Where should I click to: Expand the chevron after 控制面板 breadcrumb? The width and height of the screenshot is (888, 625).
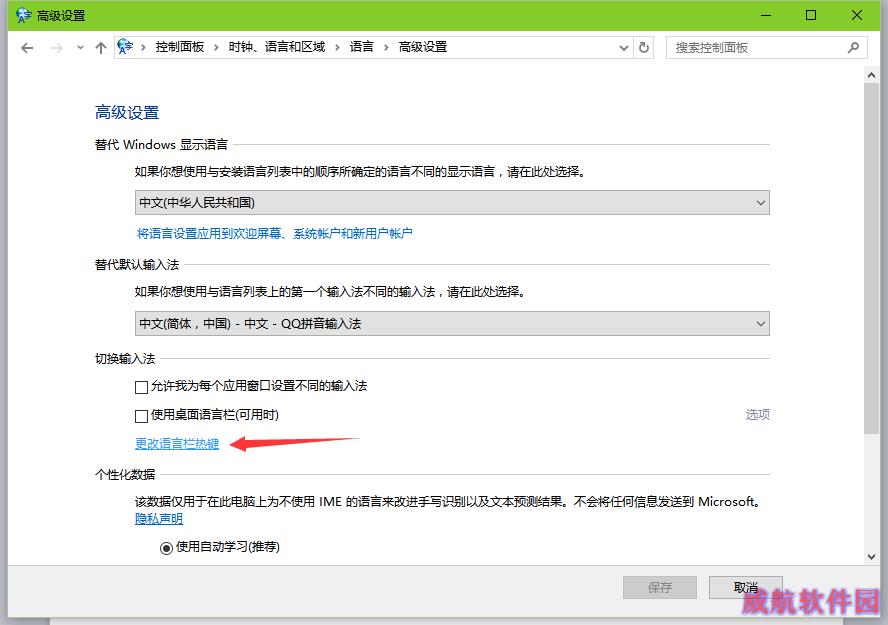point(216,48)
